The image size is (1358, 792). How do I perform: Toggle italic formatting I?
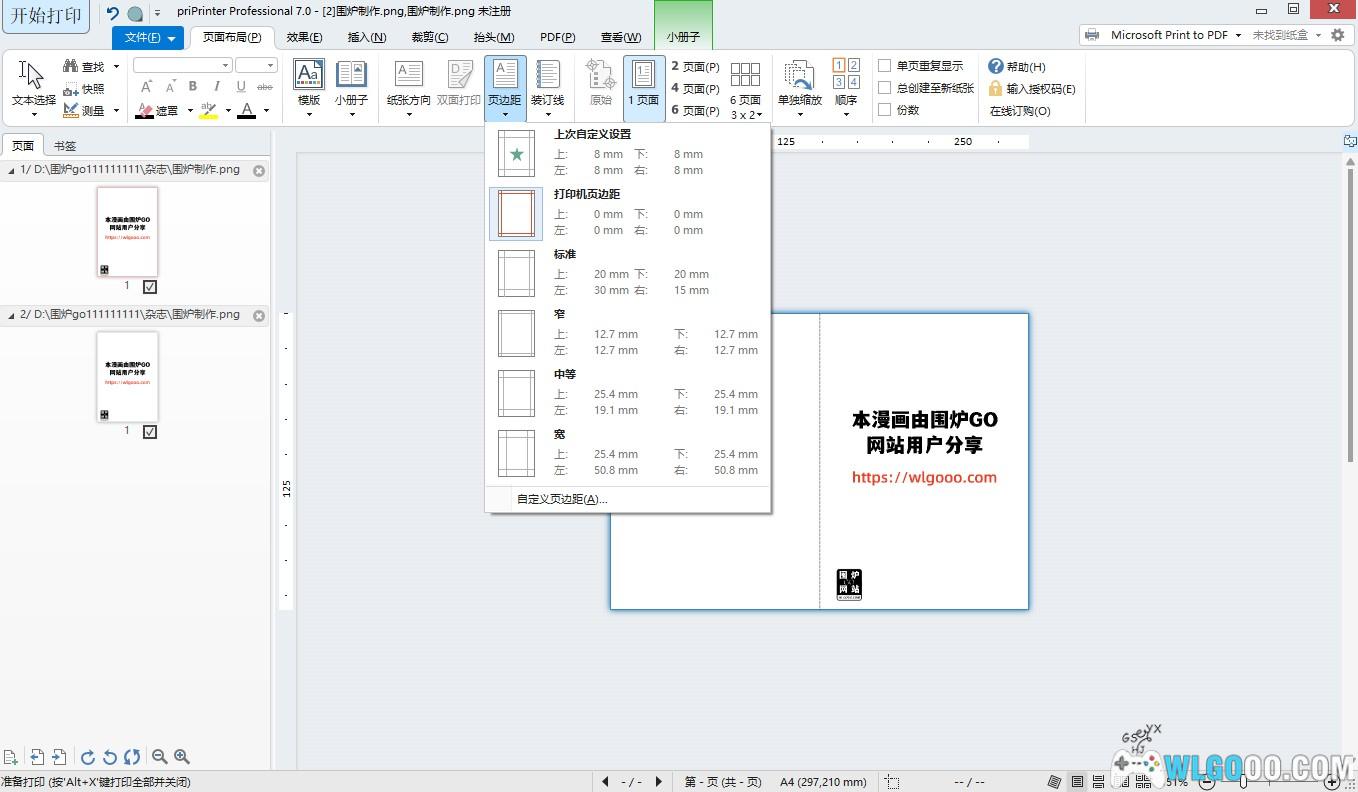tap(217, 87)
